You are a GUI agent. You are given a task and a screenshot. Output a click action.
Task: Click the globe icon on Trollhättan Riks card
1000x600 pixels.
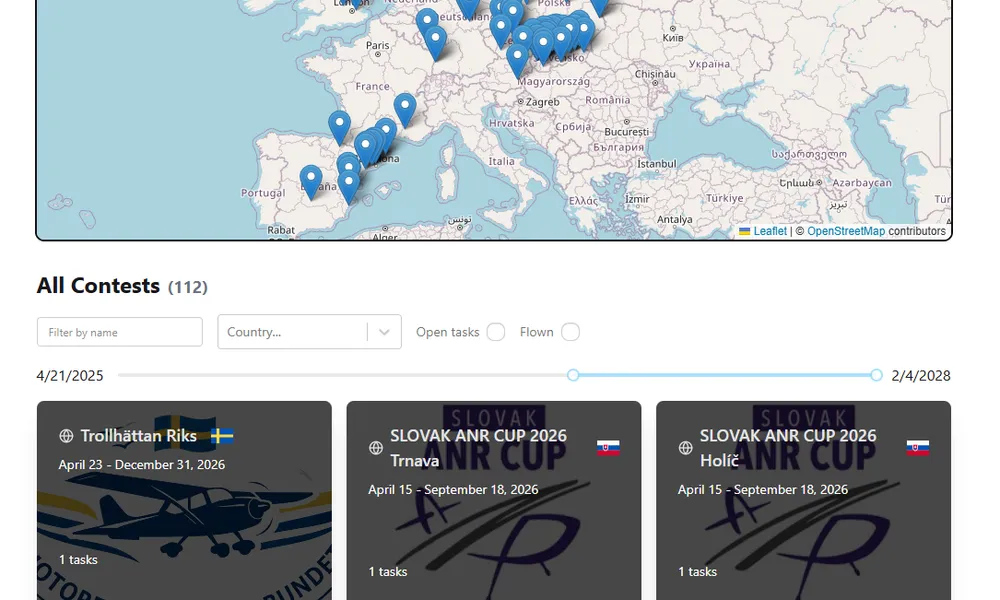[x=68, y=436]
